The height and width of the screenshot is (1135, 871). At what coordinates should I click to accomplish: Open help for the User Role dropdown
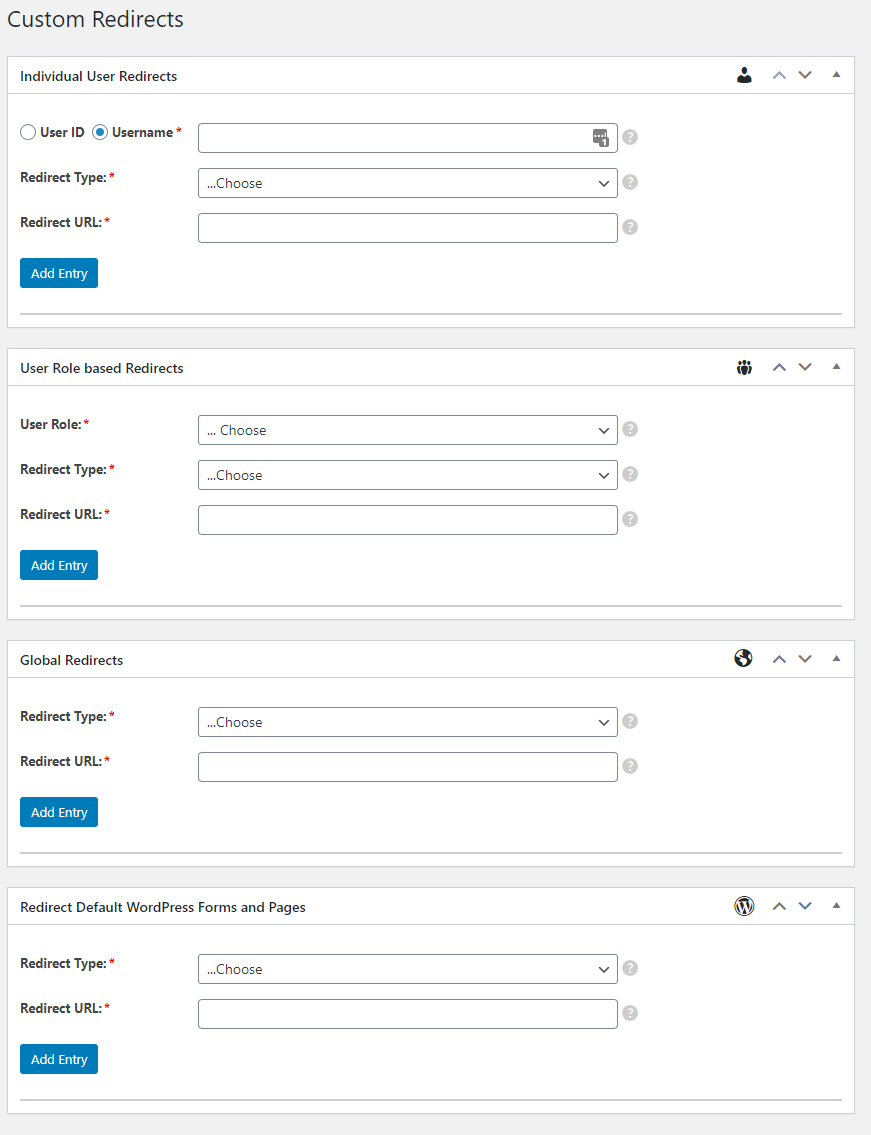point(630,429)
